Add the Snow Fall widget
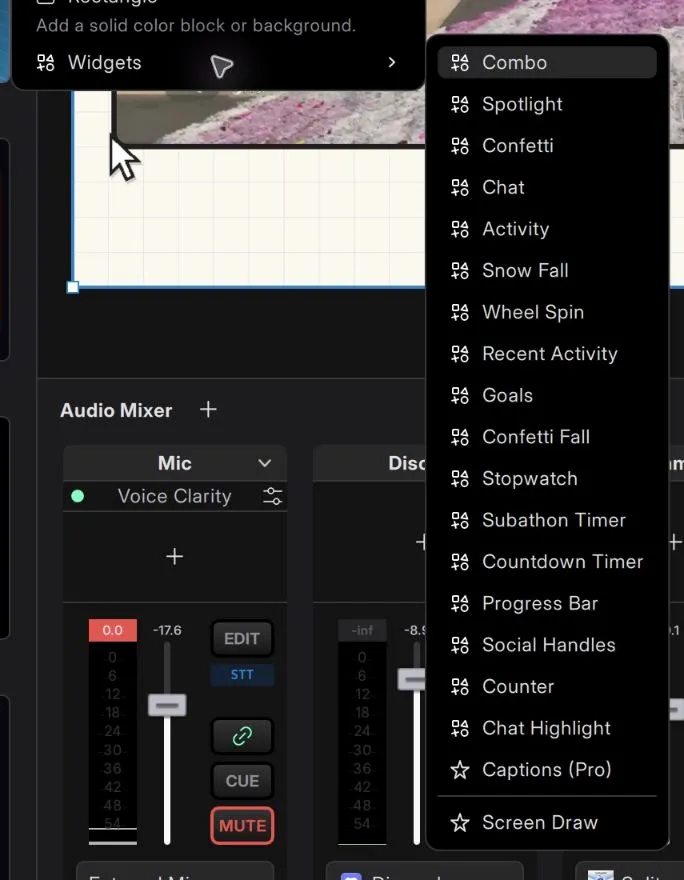This screenshot has width=684, height=880. (547, 270)
